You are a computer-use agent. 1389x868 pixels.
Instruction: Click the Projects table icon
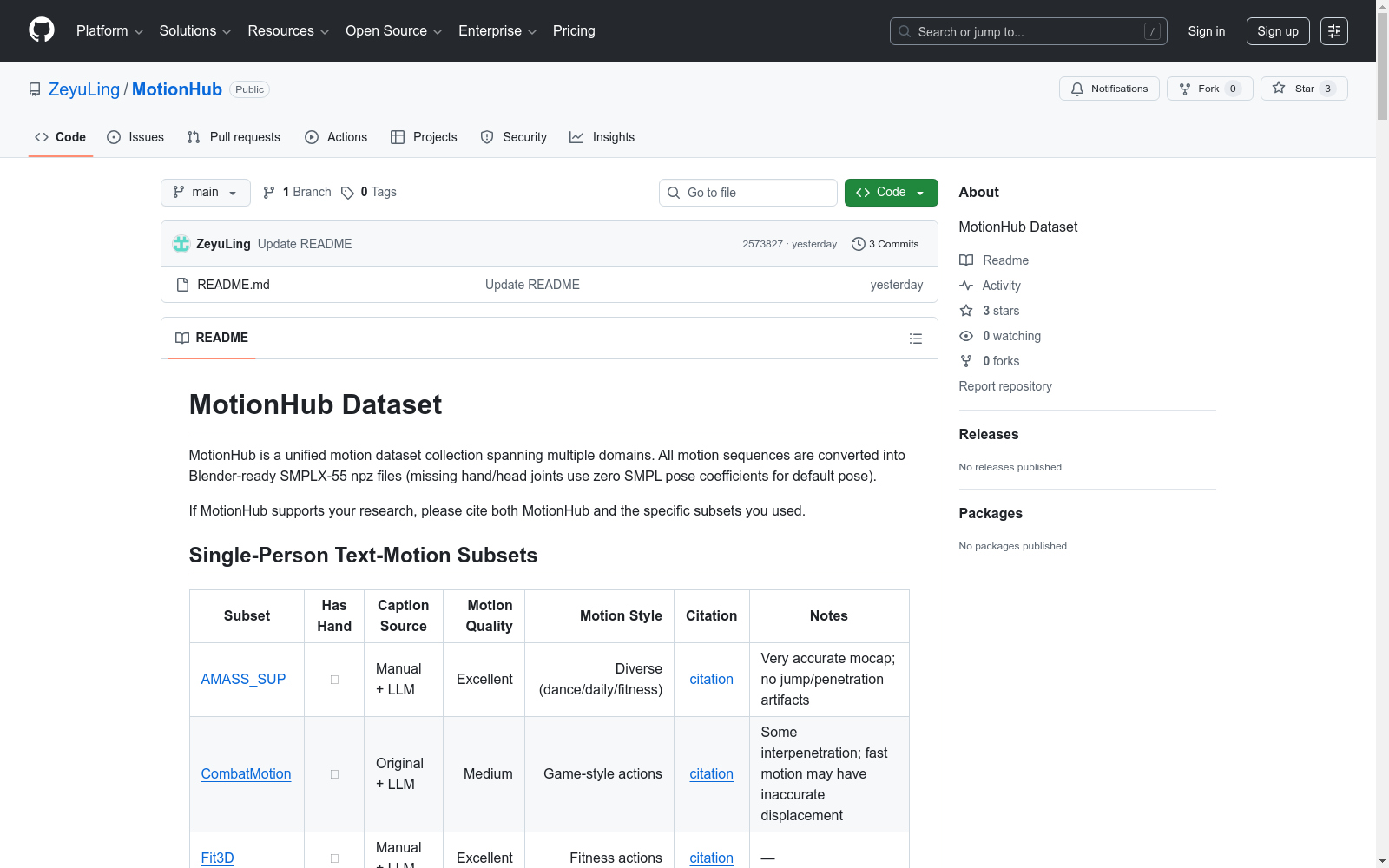(398, 137)
